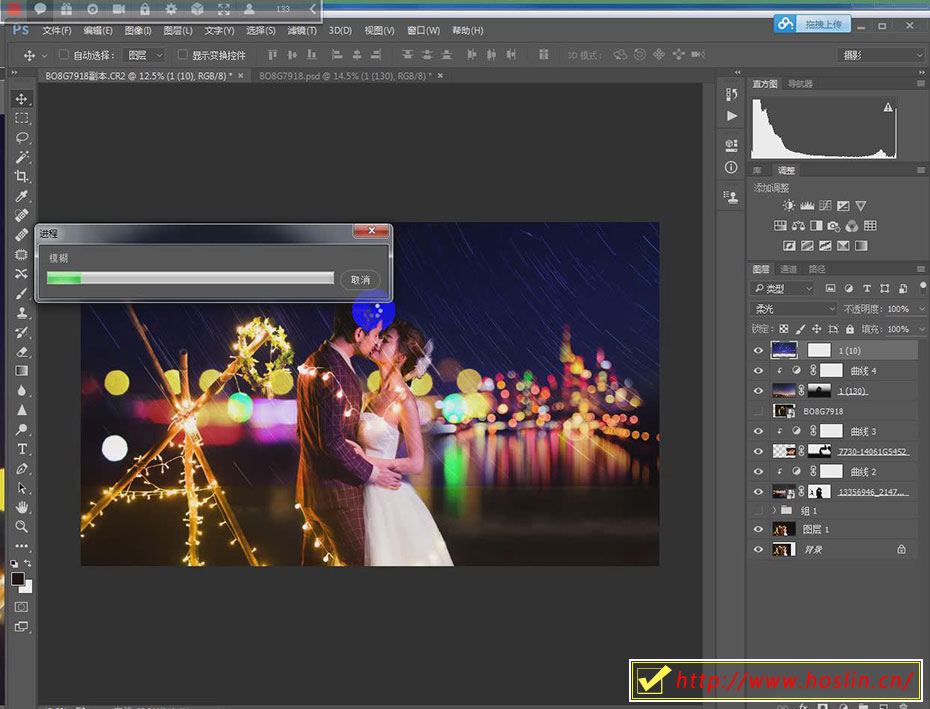Hide the 曲线 3 layer
The image size is (930, 709).
pos(758,431)
